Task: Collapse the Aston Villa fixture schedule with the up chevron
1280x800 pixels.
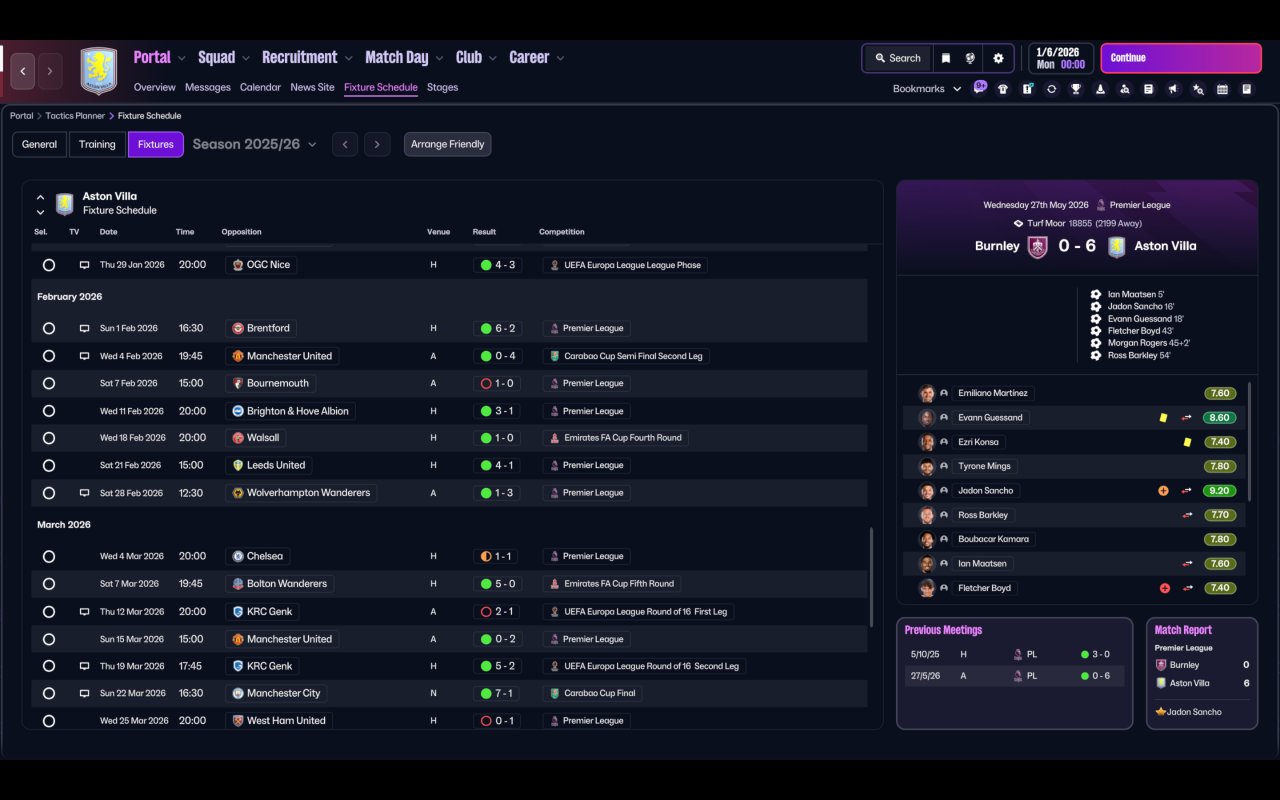Action: pyautogui.click(x=40, y=198)
